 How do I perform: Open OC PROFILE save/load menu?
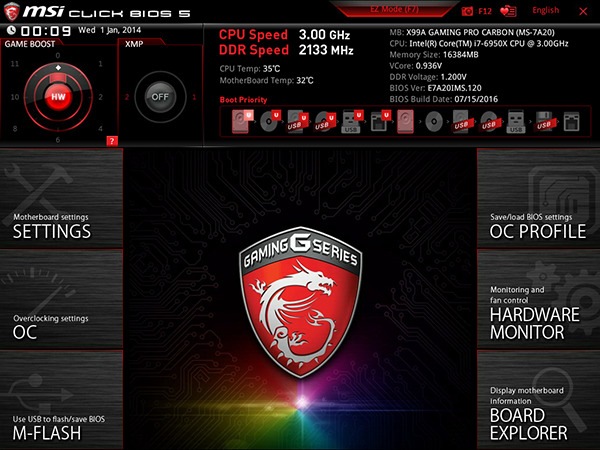pyautogui.click(x=538, y=198)
